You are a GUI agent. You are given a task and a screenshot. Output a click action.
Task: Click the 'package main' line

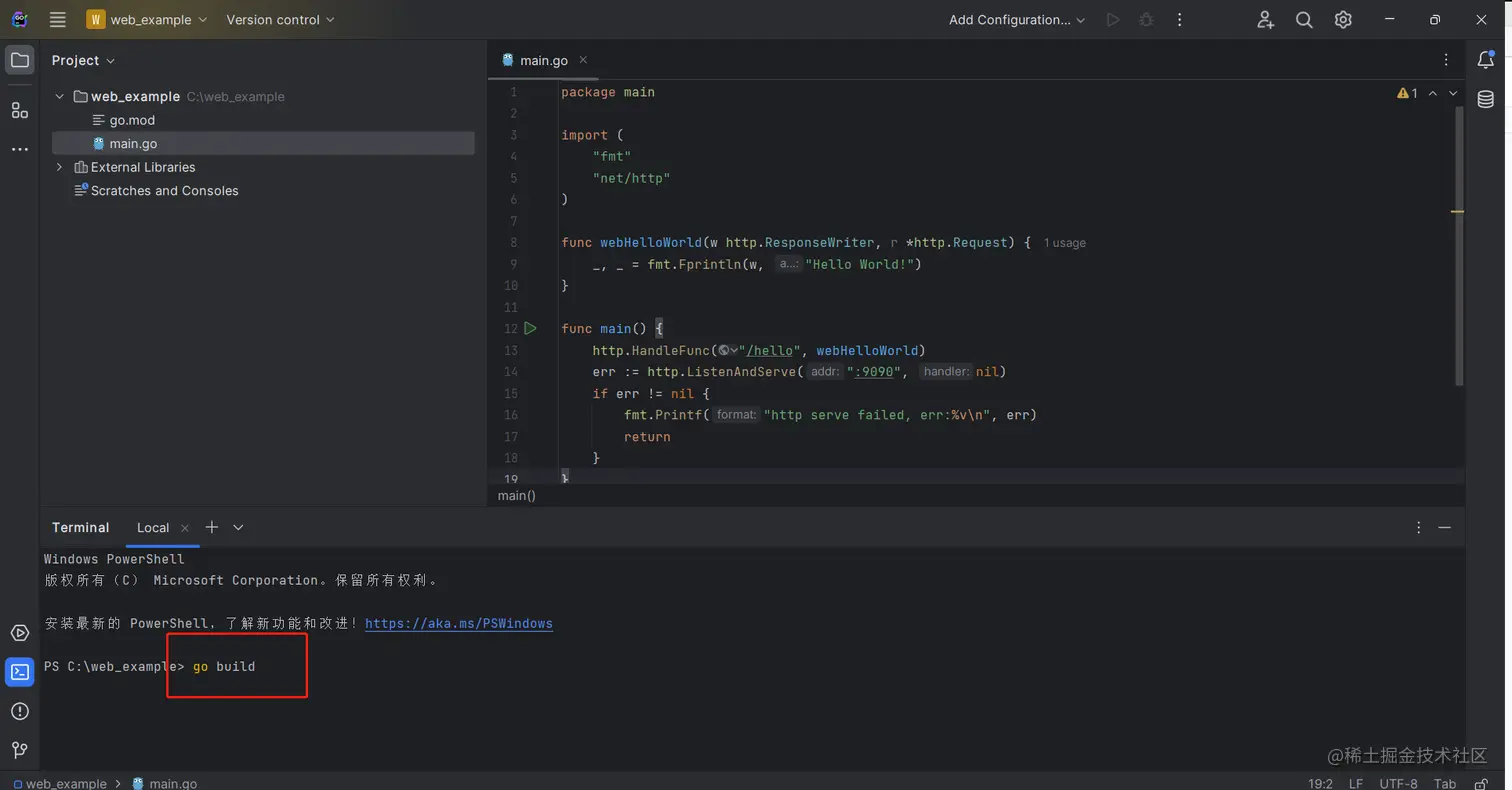608,92
